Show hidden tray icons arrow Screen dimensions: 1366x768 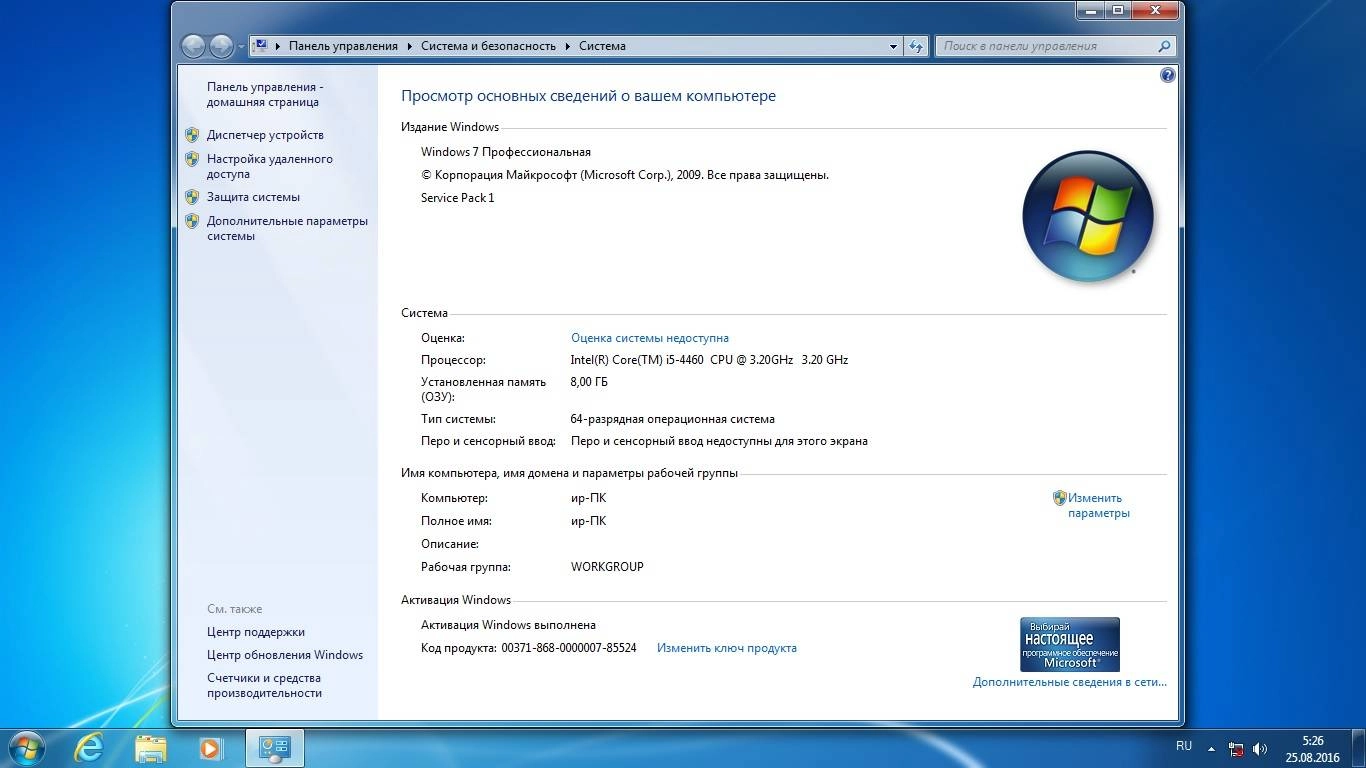pos(1212,748)
